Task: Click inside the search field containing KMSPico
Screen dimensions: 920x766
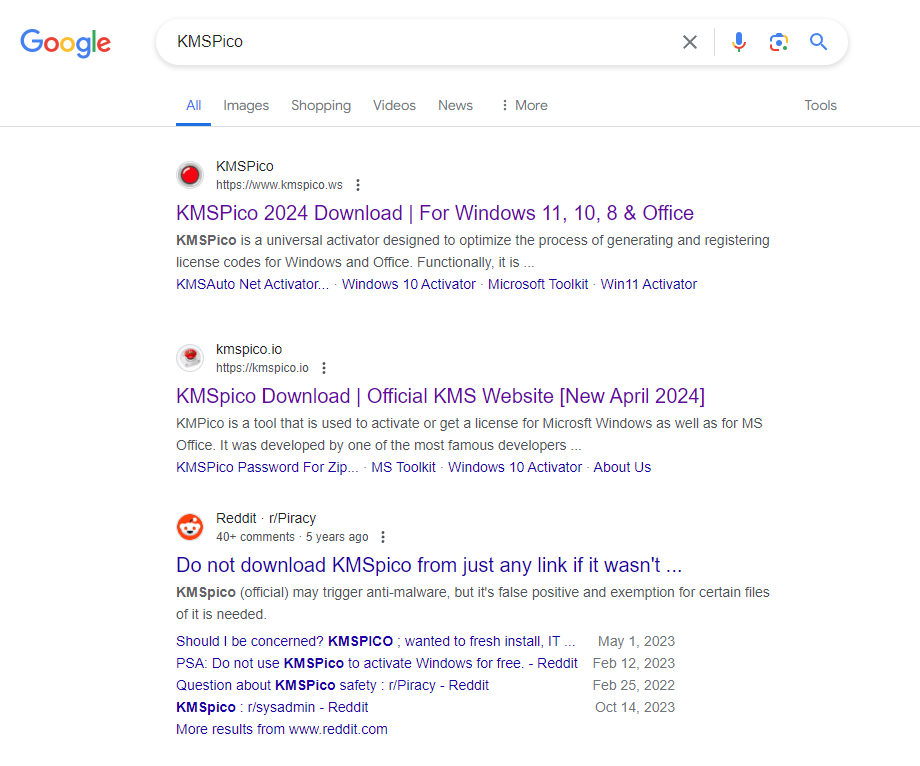Action: pos(420,42)
